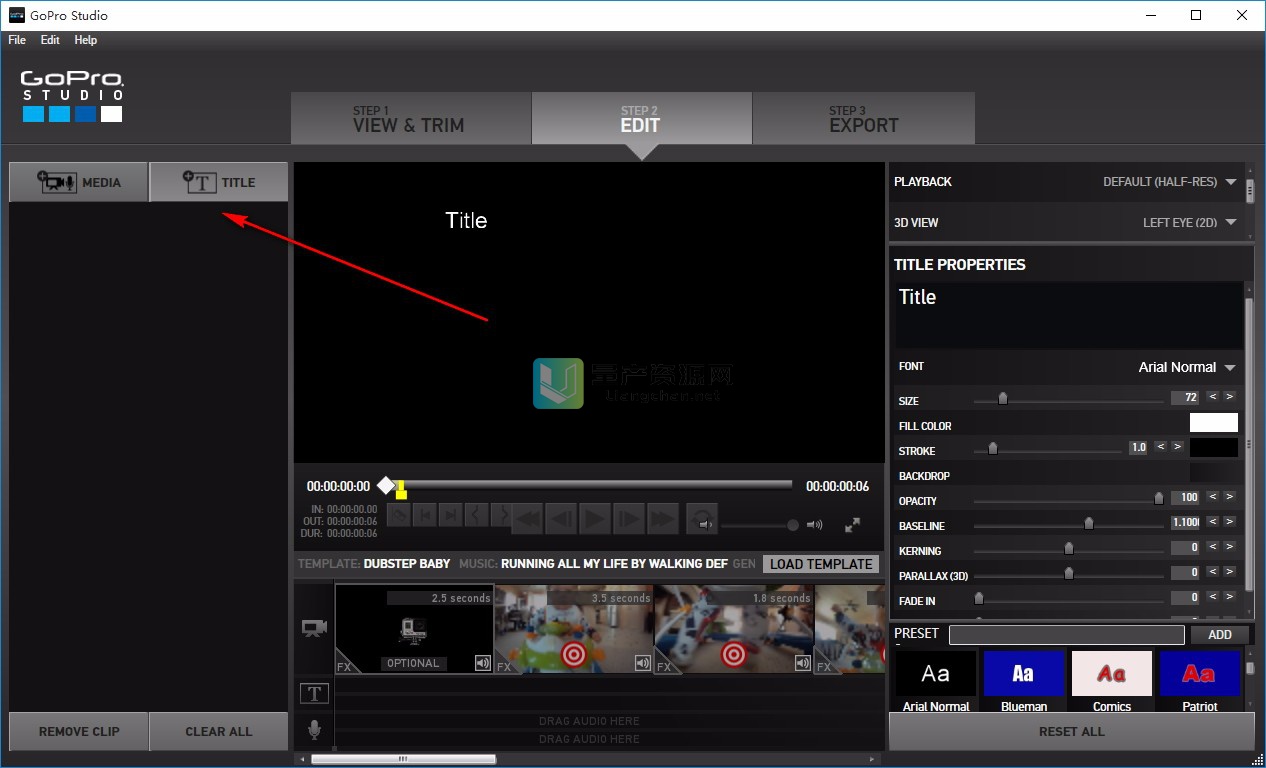Click the jump to next clip button
Viewport: 1266px width, 768px height.
click(451, 515)
